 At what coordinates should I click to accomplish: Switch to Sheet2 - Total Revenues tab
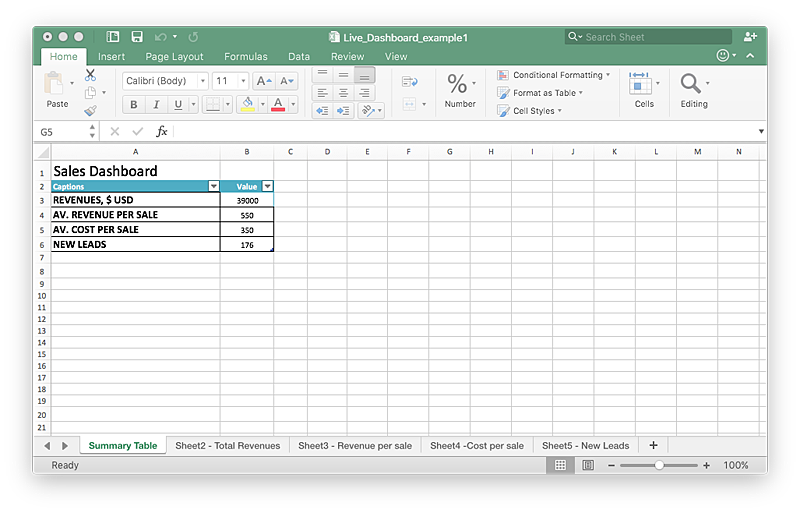227,446
